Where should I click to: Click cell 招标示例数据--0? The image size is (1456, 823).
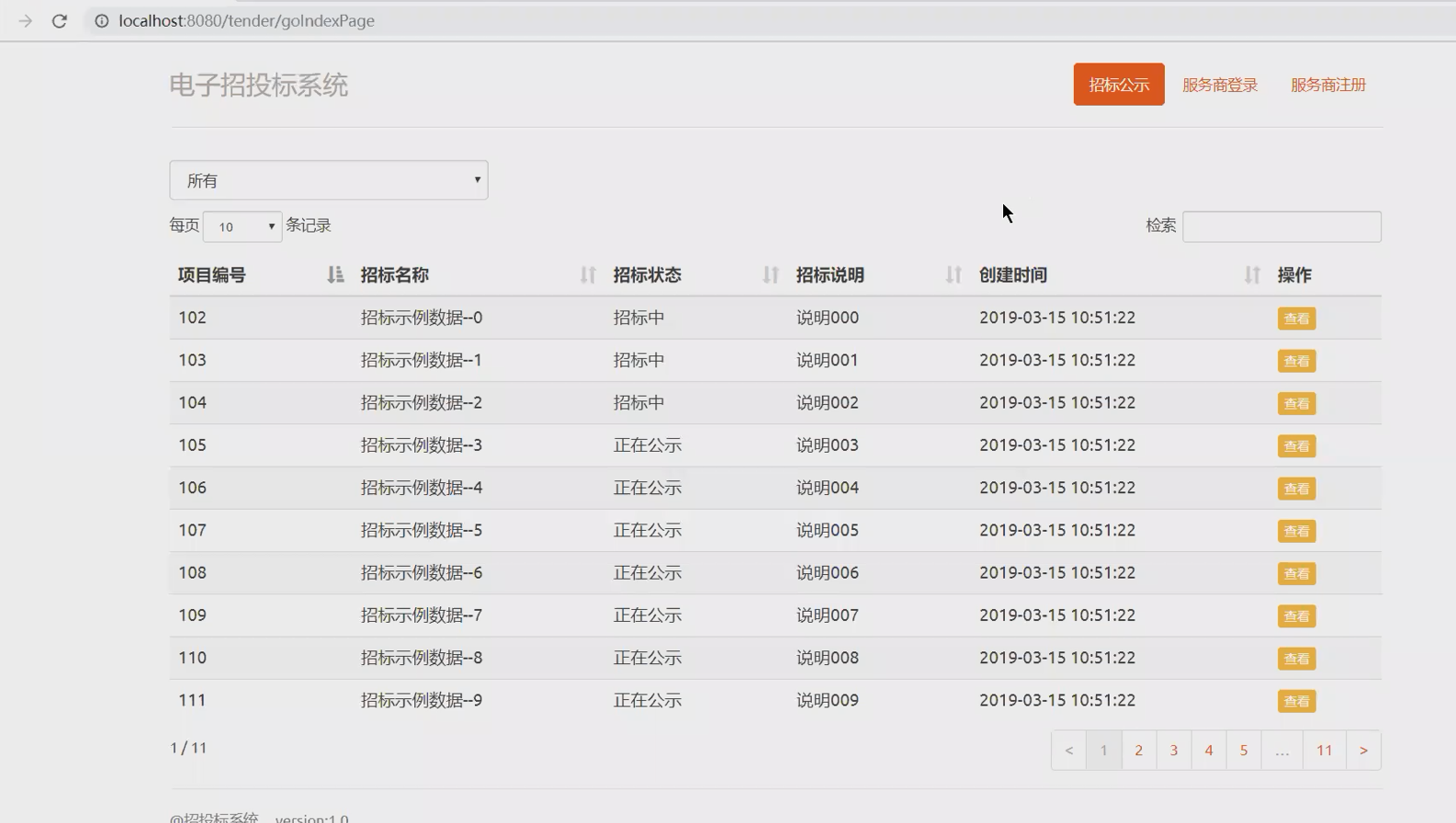(422, 318)
